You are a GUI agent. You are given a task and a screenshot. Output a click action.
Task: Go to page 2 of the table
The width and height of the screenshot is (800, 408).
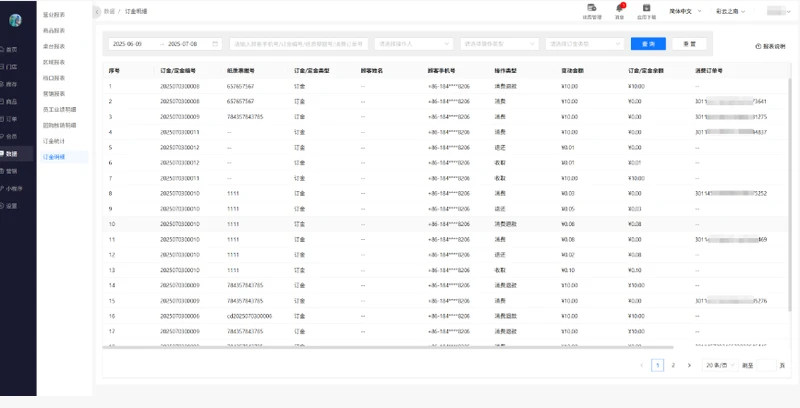(x=673, y=366)
